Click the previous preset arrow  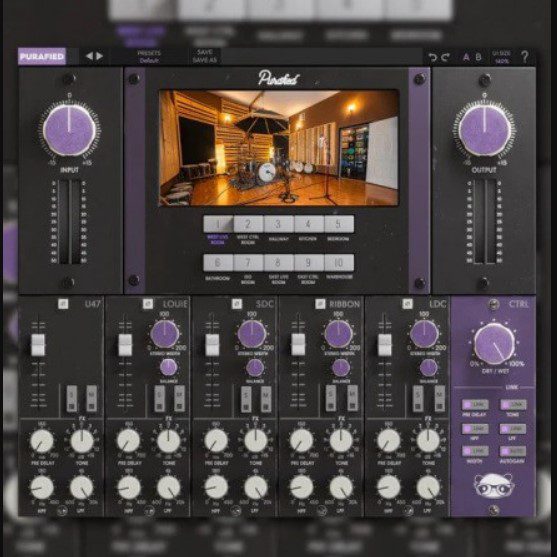[x=90, y=56]
